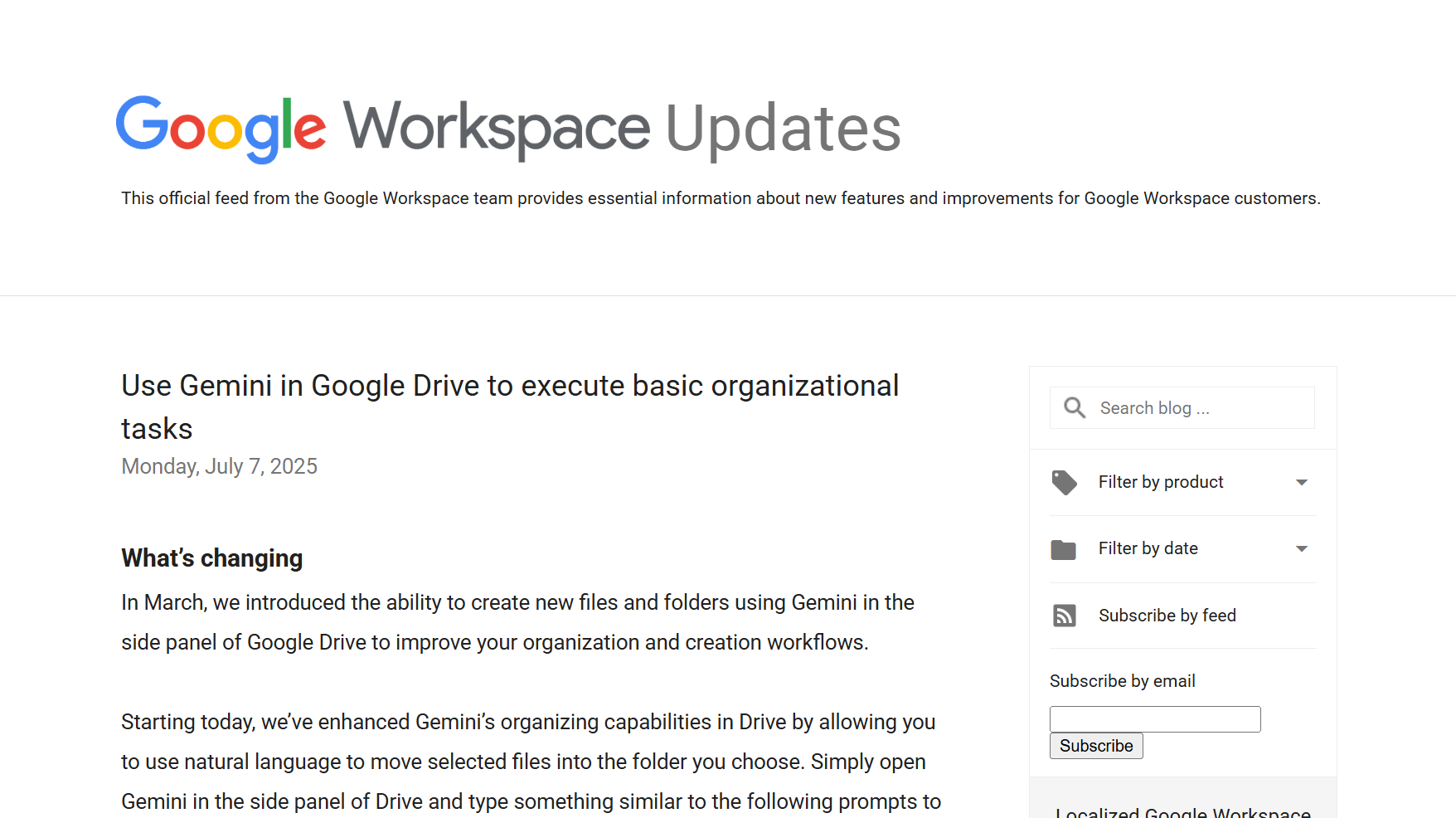Open the Filter by date label
This screenshot has height=818, width=1456.
pos(1148,548)
